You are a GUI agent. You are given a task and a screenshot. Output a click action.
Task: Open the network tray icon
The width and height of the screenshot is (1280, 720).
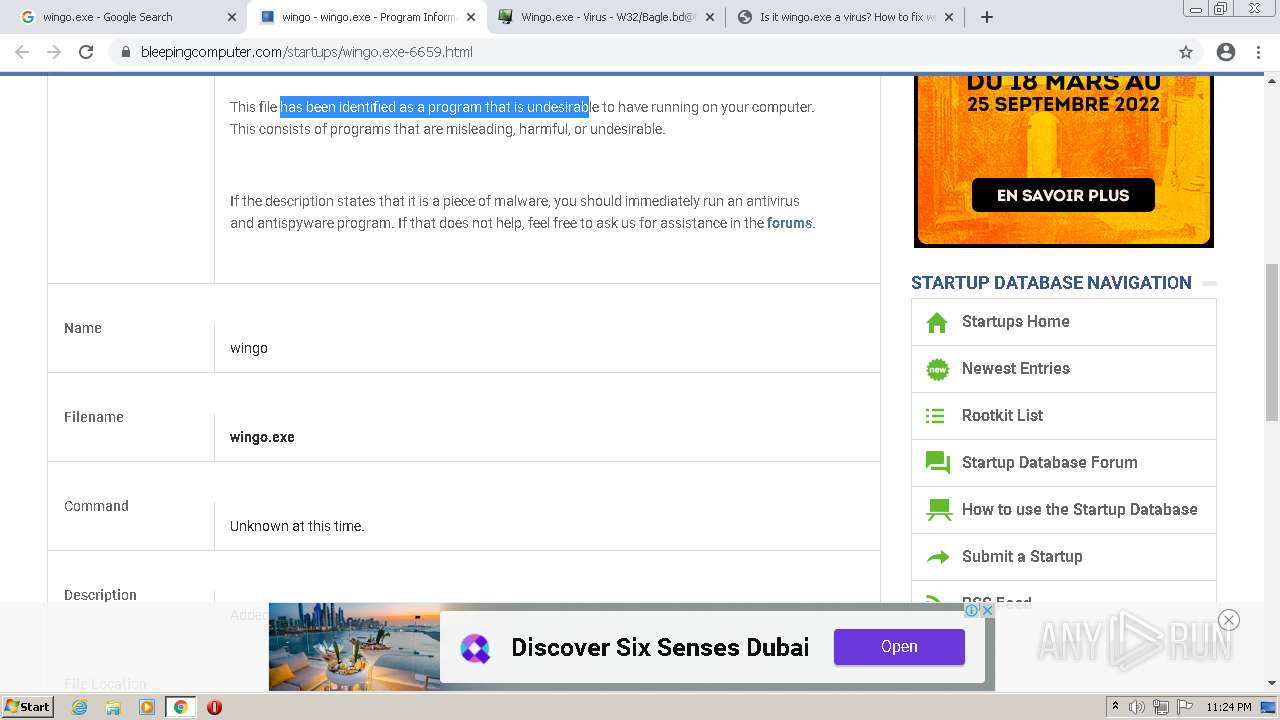coord(1161,707)
